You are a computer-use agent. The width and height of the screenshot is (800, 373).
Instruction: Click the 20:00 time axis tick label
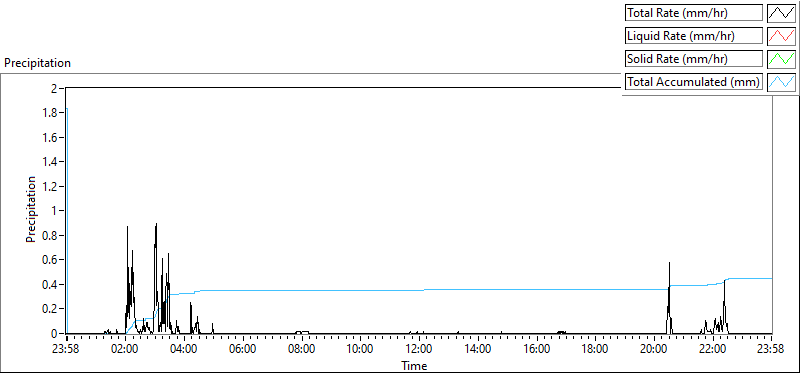(654, 350)
